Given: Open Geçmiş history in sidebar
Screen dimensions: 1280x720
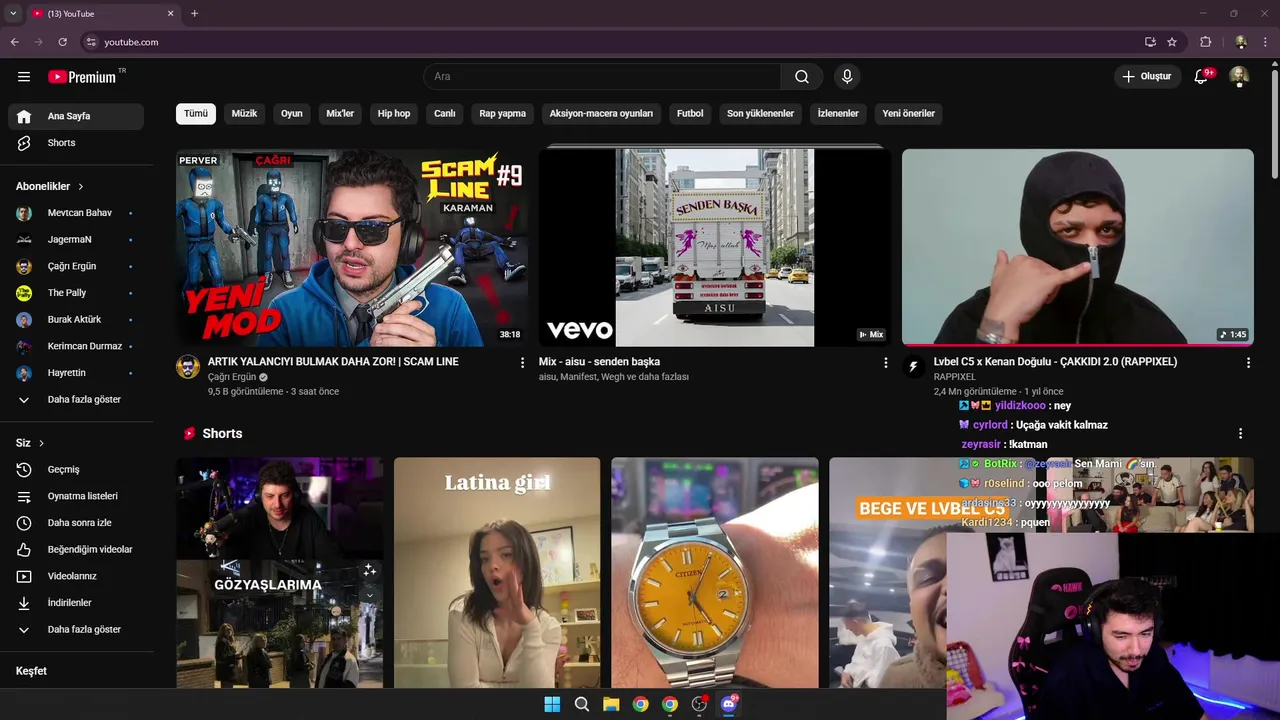Looking at the screenshot, I should click(x=76, y=470).
